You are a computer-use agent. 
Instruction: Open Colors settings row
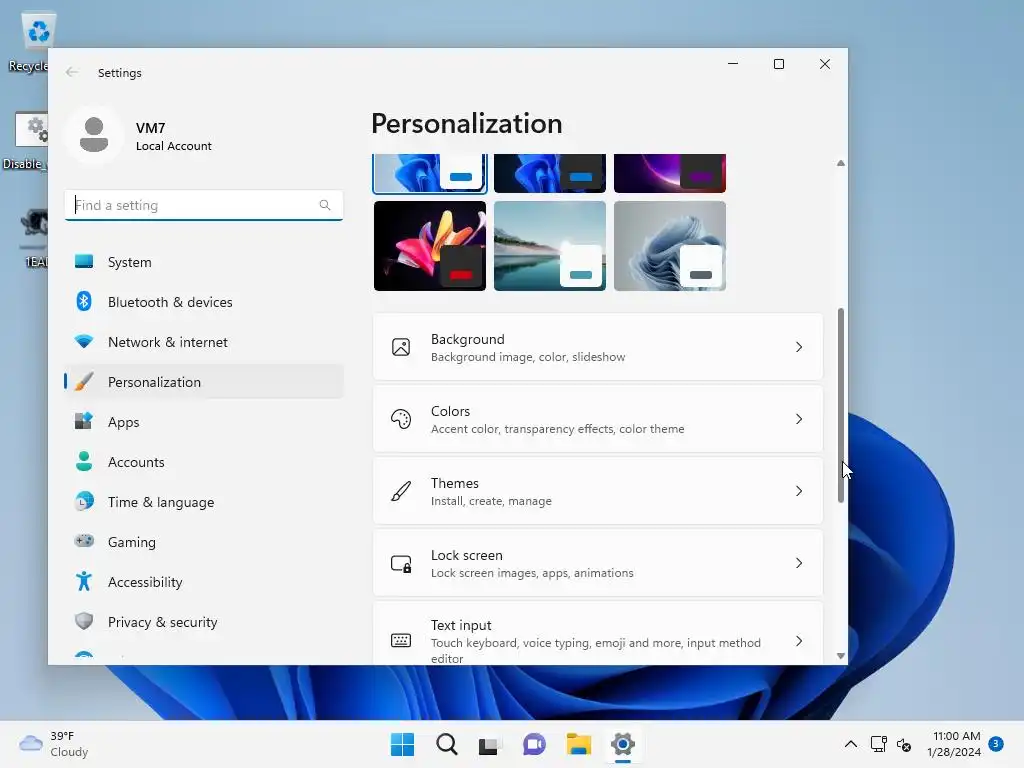598,419
